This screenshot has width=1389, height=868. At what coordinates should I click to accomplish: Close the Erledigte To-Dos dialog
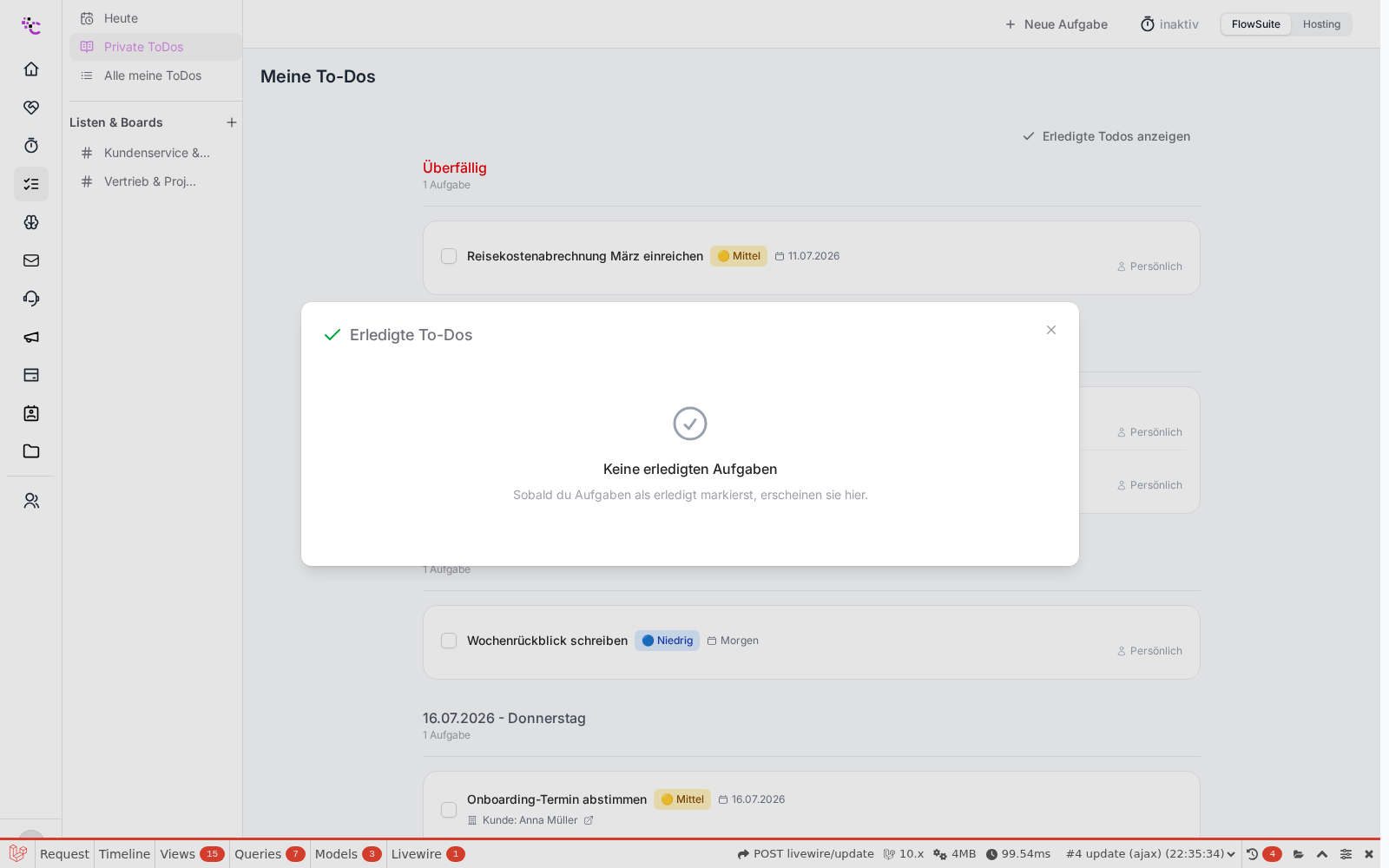coord(1051,330)
